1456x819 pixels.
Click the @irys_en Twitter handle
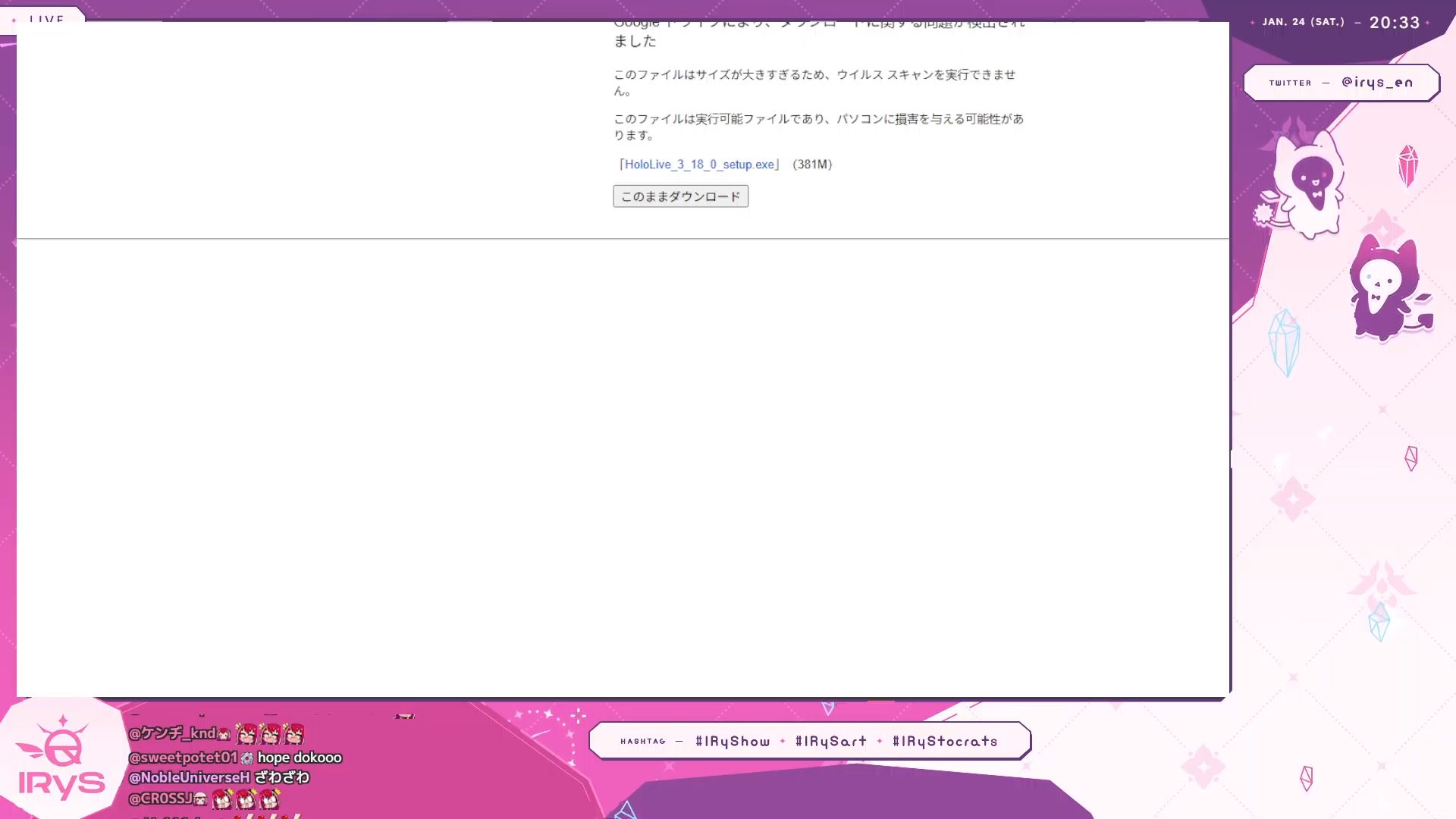click(1376, 83)
